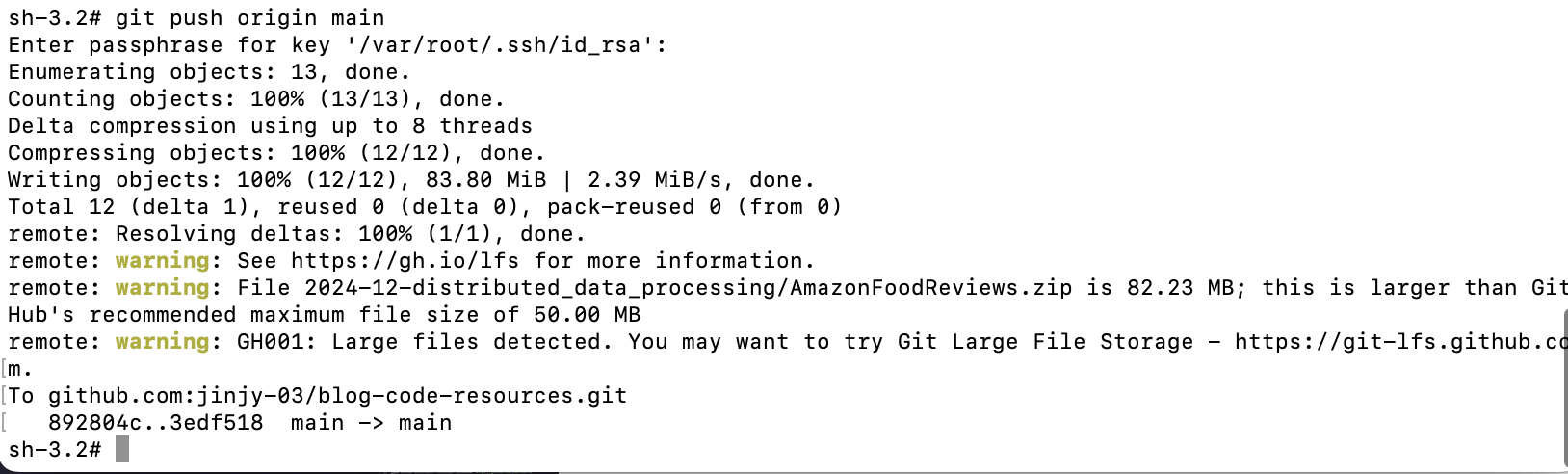Click the 'git push origin main' command text
Image resolution: width=1568 pixels, height=474 pixels.
[x=249, y=18]
